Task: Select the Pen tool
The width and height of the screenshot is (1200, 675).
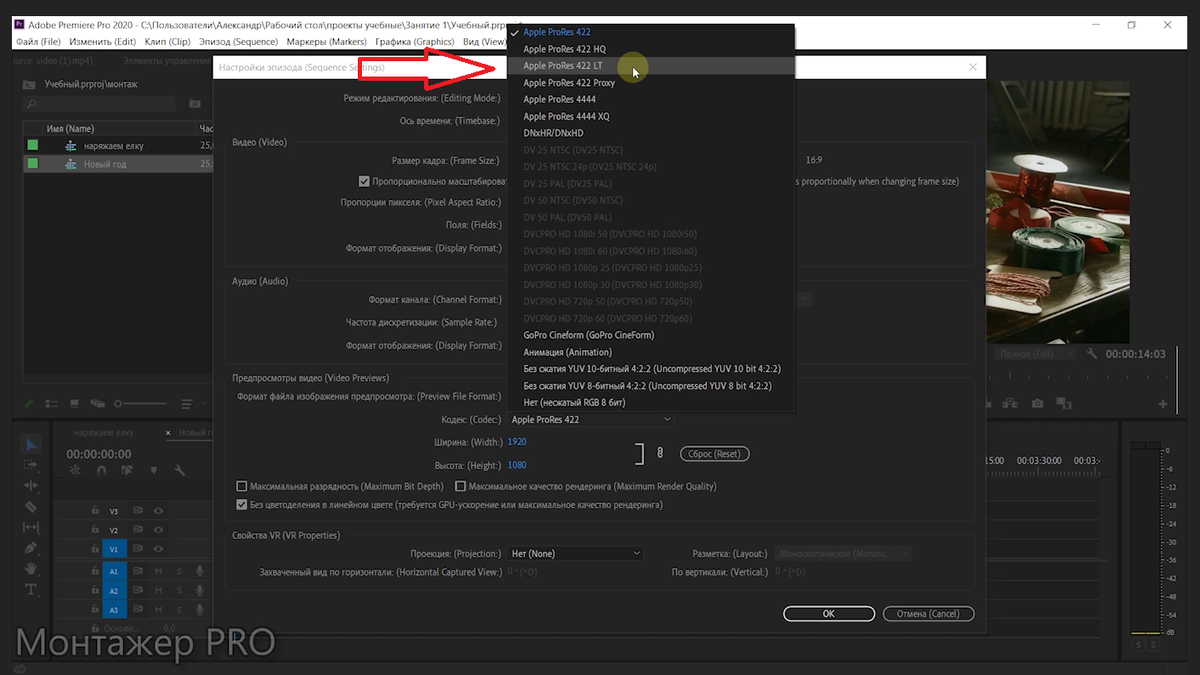Action: (x=31, y=548)
